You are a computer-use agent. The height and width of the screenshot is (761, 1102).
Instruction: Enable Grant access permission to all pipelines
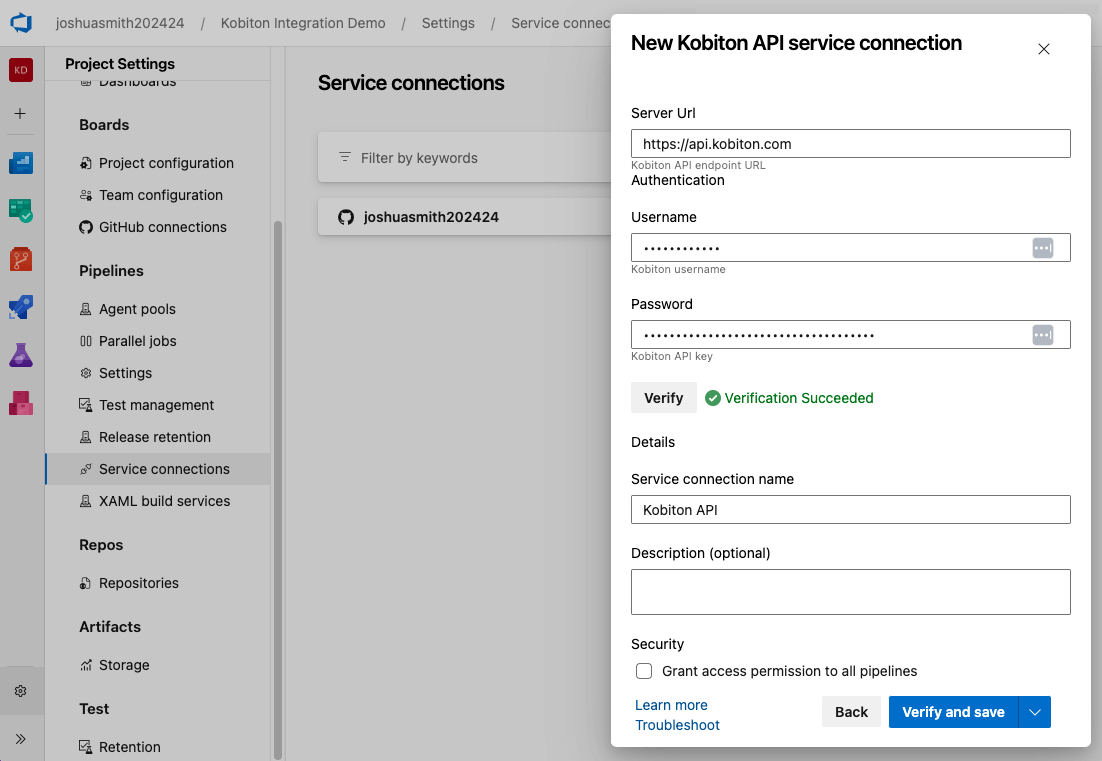[x=644, y=671]
